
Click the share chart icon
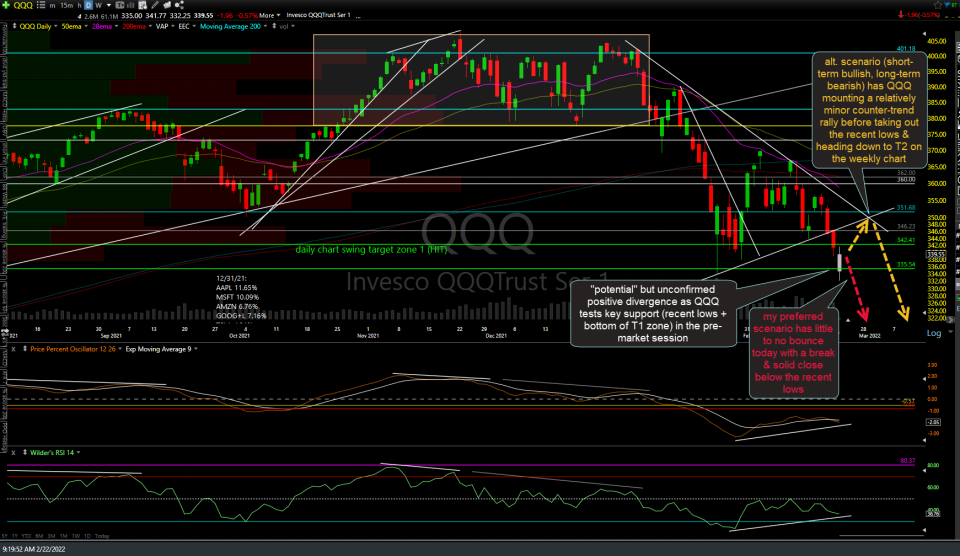[x=179, y=5]
